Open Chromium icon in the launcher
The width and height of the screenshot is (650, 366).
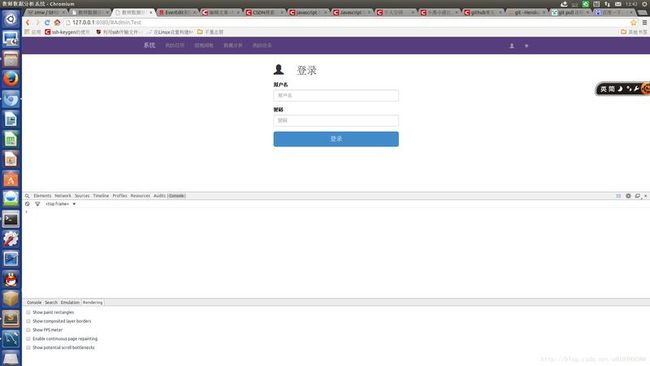tap(11, 99)
